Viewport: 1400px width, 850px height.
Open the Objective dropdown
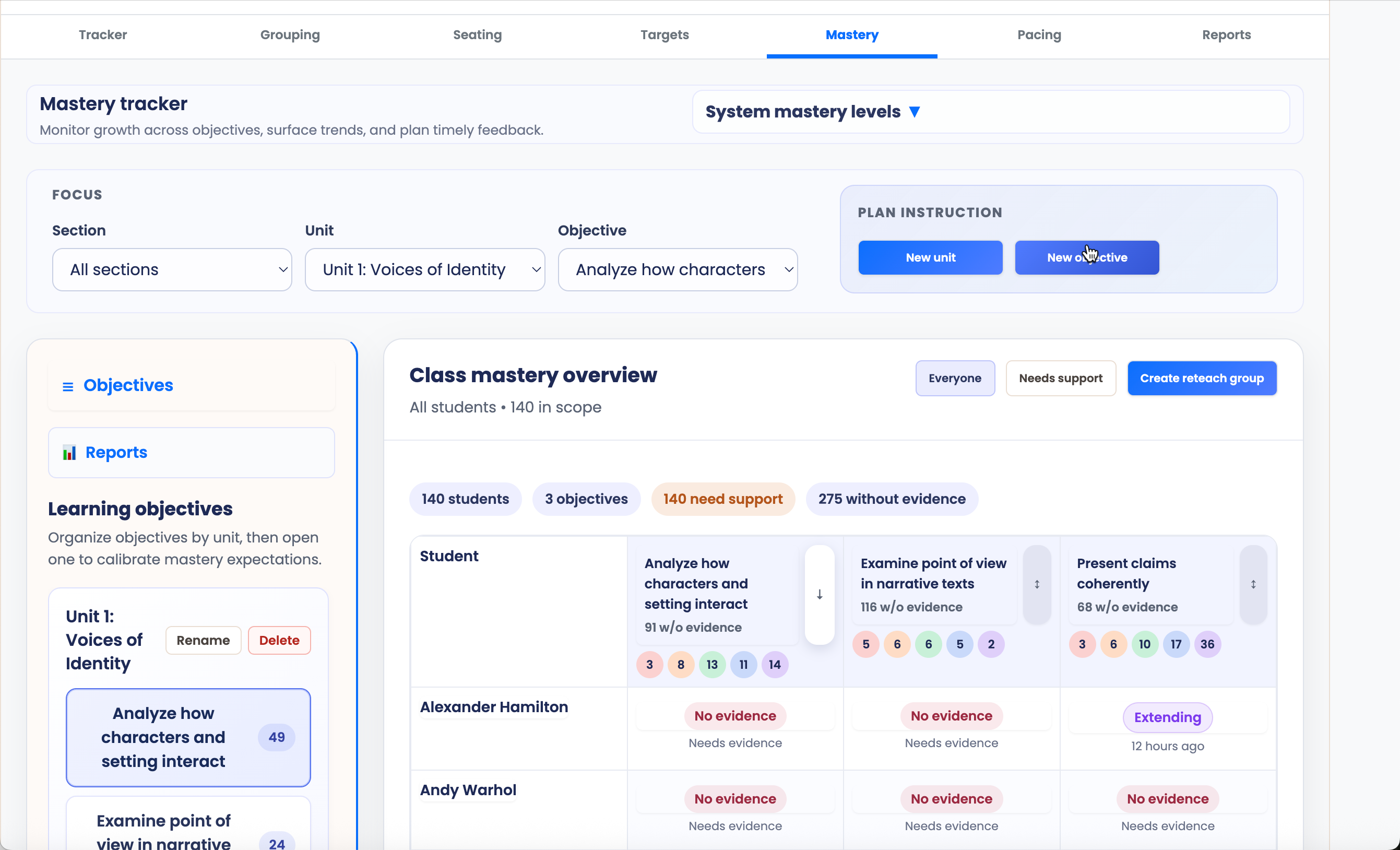coord(677,269)
